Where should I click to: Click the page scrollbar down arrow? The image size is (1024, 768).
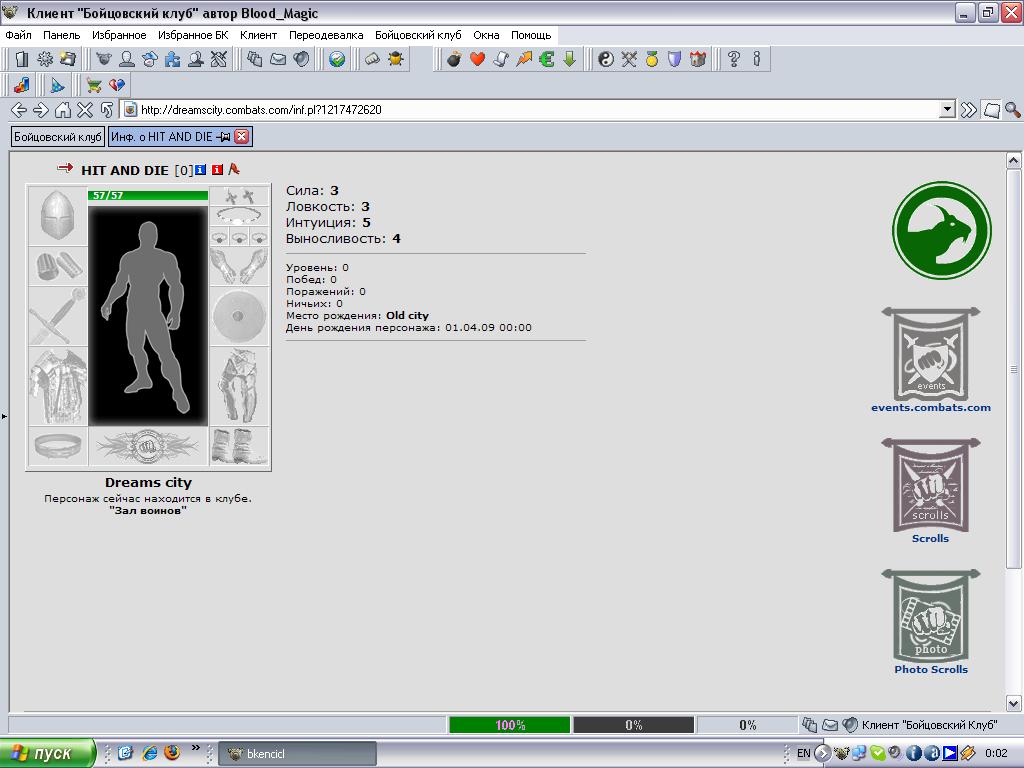tap(1013, 703)
